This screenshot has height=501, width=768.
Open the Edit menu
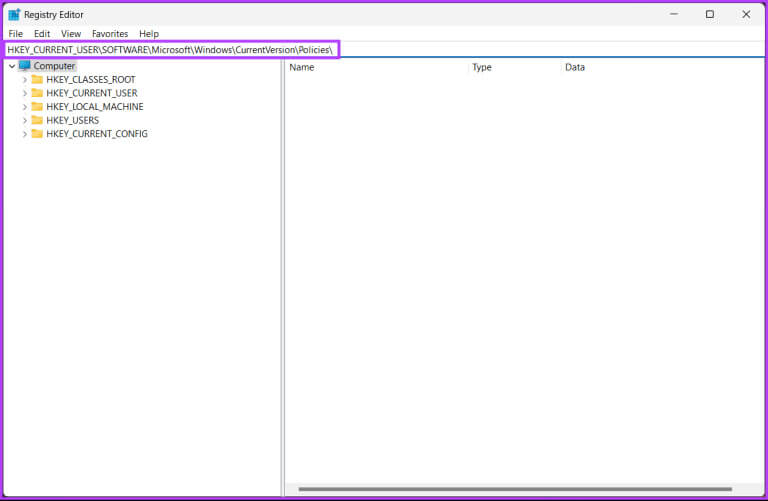click(x=42, y=34)
